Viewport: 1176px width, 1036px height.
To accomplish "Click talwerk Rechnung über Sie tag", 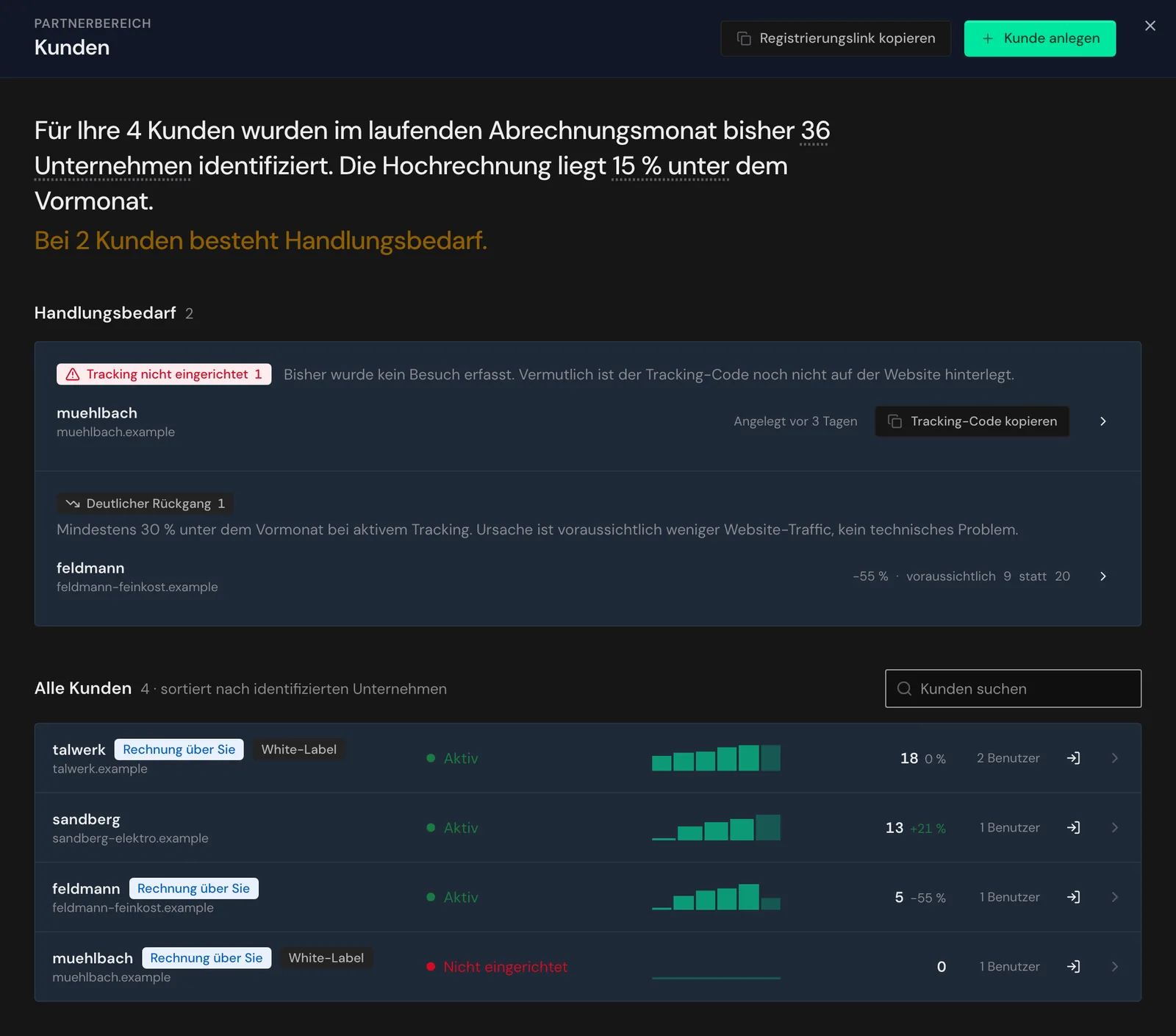I will pos(179,749).
